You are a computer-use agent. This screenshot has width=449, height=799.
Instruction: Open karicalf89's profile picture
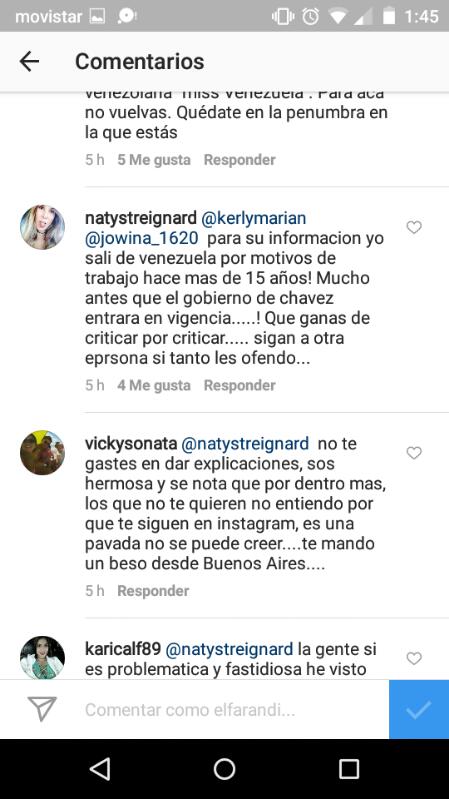tap(42, 658)
